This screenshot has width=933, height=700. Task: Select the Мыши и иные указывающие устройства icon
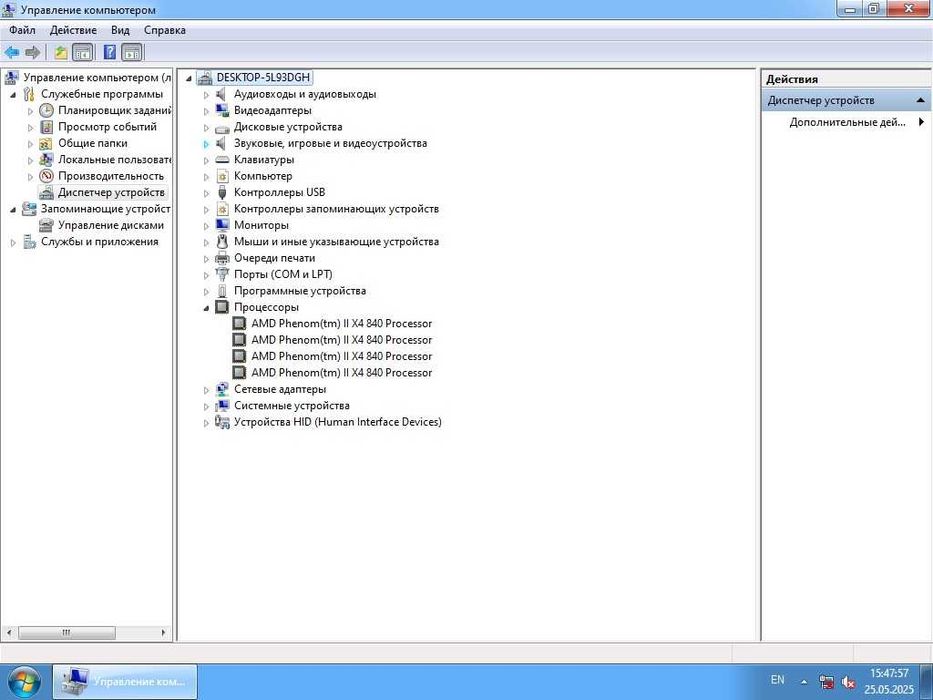coord(222,242)
